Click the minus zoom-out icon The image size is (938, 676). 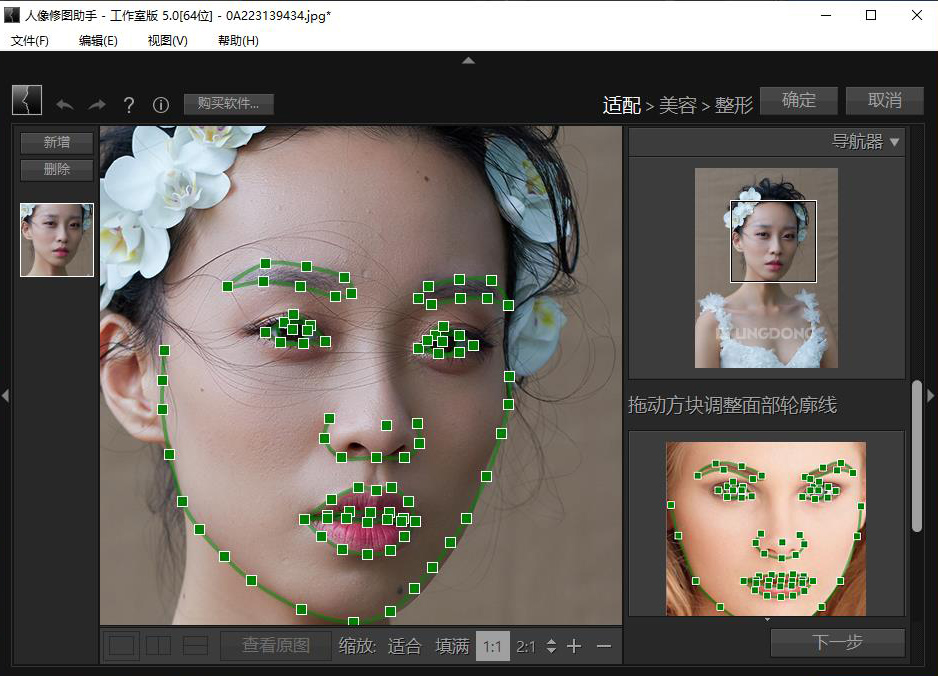pyautogui.click(x=604, y=646)
